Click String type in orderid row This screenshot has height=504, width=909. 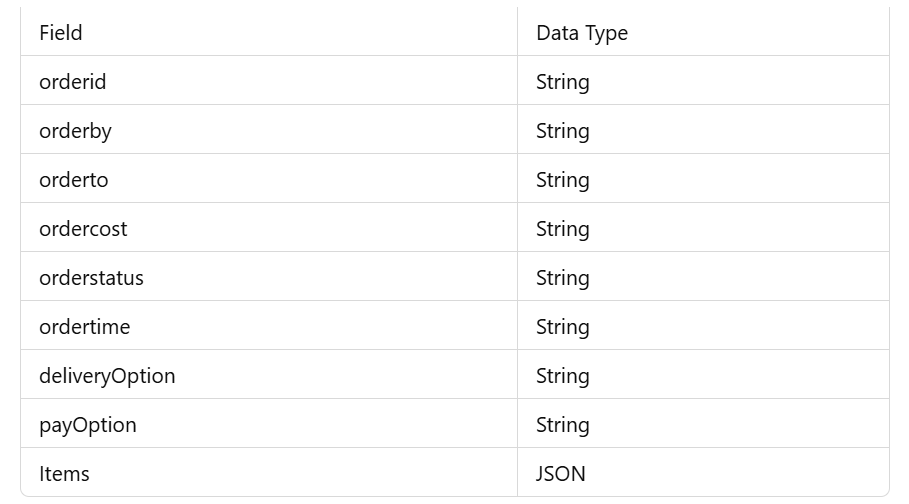(x=703, y=81)
